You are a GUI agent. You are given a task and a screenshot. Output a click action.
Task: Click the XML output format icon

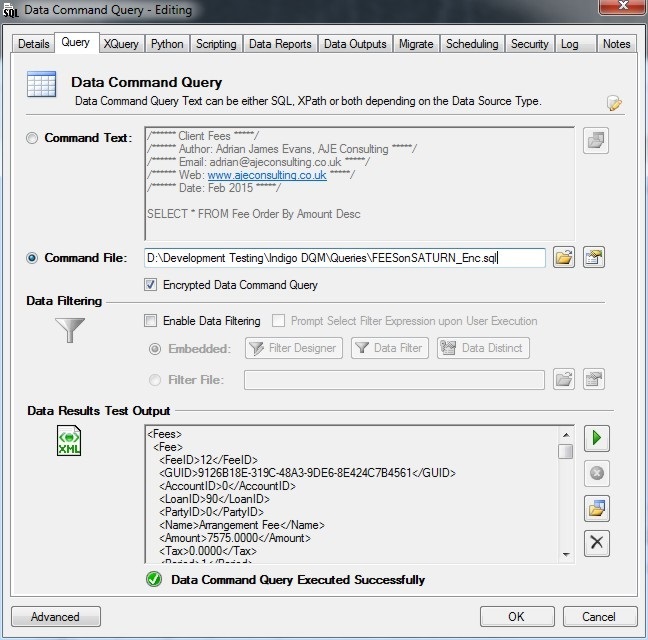(68, 442)
